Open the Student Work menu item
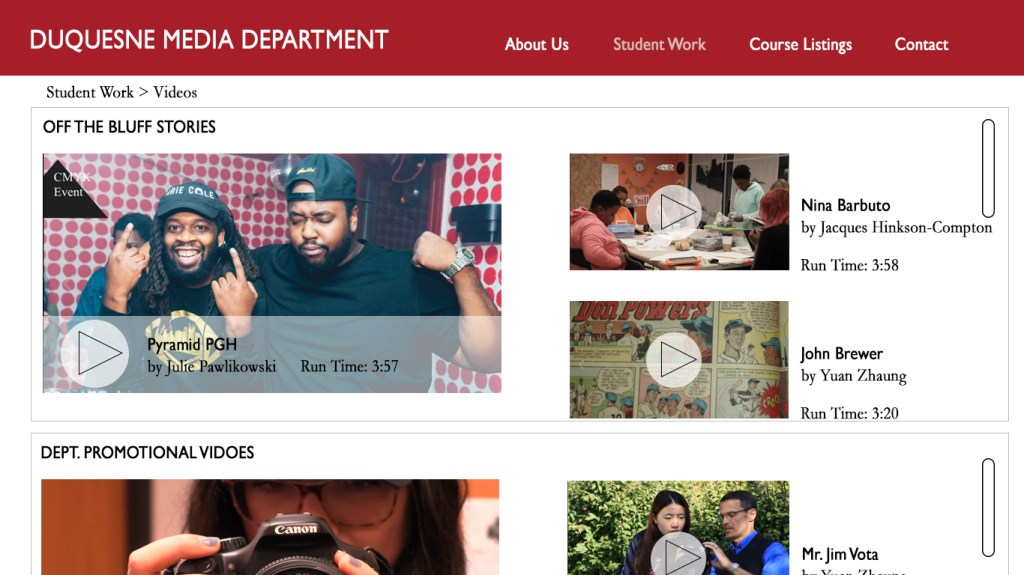 pos(659,44)
